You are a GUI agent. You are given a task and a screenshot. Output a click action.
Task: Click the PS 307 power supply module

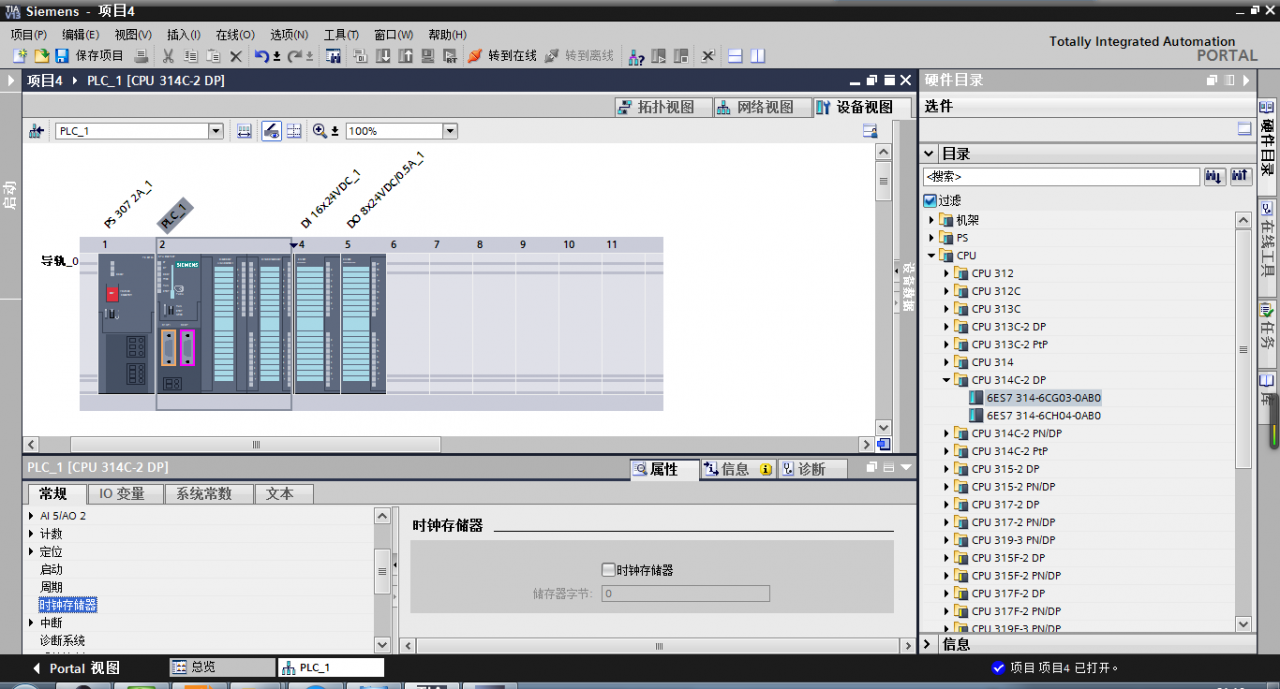pos(126,324)
